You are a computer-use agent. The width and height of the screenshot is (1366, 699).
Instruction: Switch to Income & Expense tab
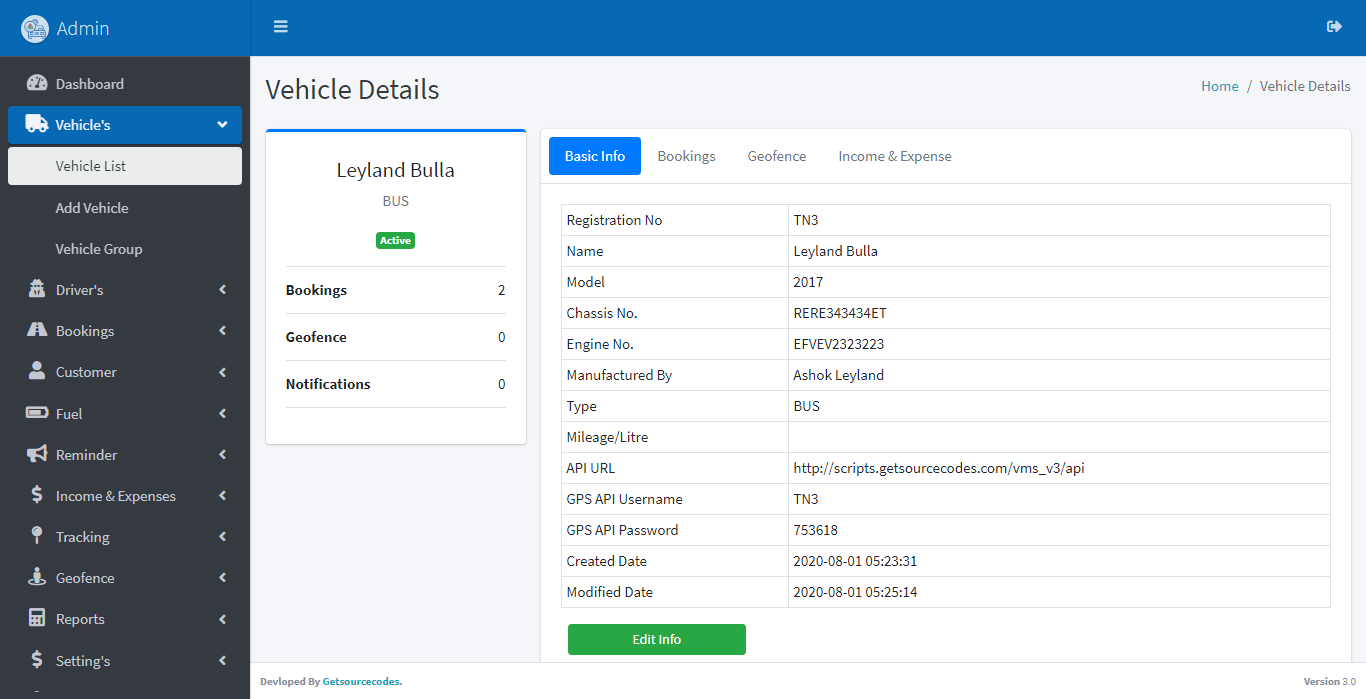click(895, 156)
